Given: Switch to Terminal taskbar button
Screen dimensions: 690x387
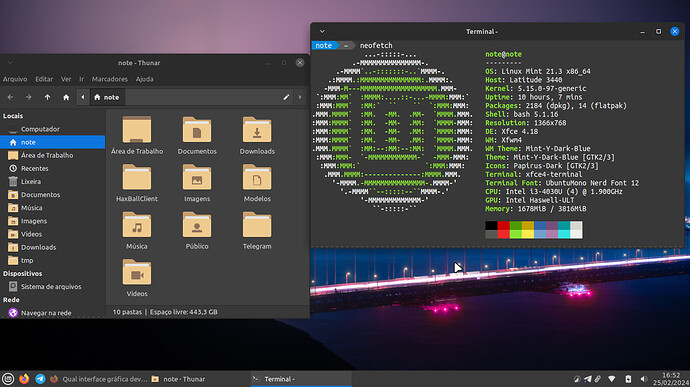Looking at the screenshot, I should [x=301, y=379].
